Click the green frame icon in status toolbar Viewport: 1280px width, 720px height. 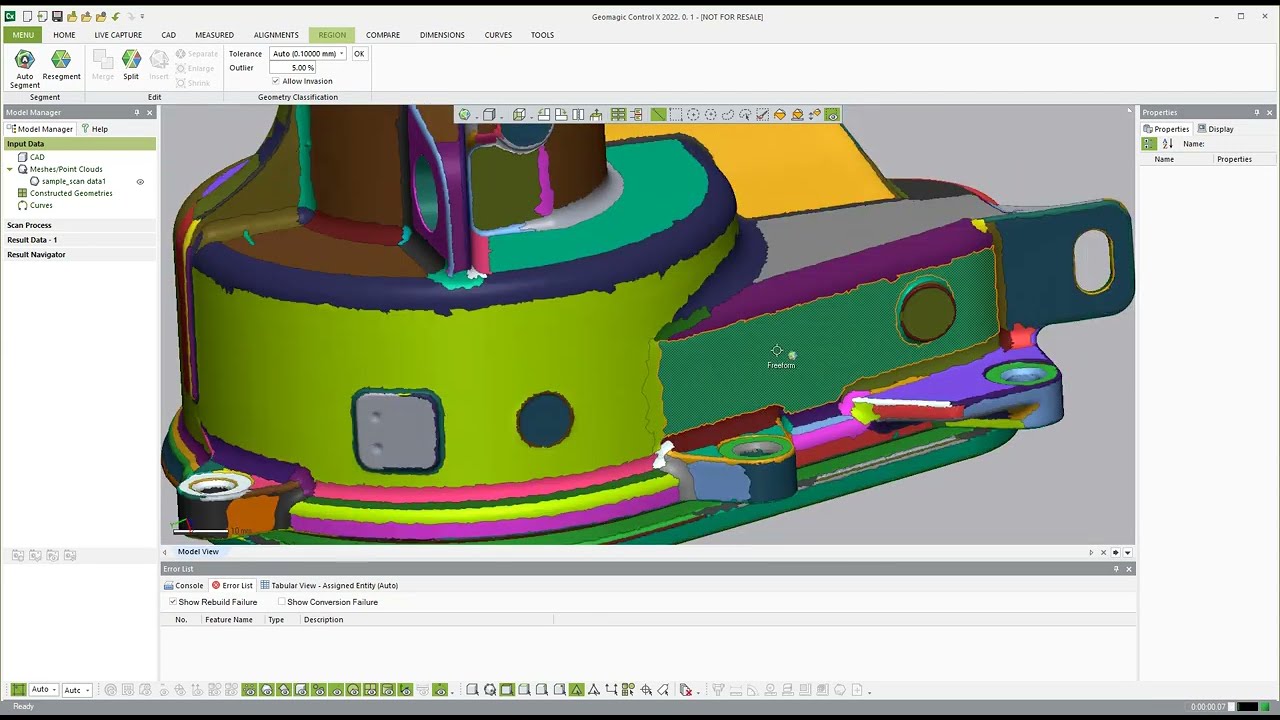pos(18,690)
